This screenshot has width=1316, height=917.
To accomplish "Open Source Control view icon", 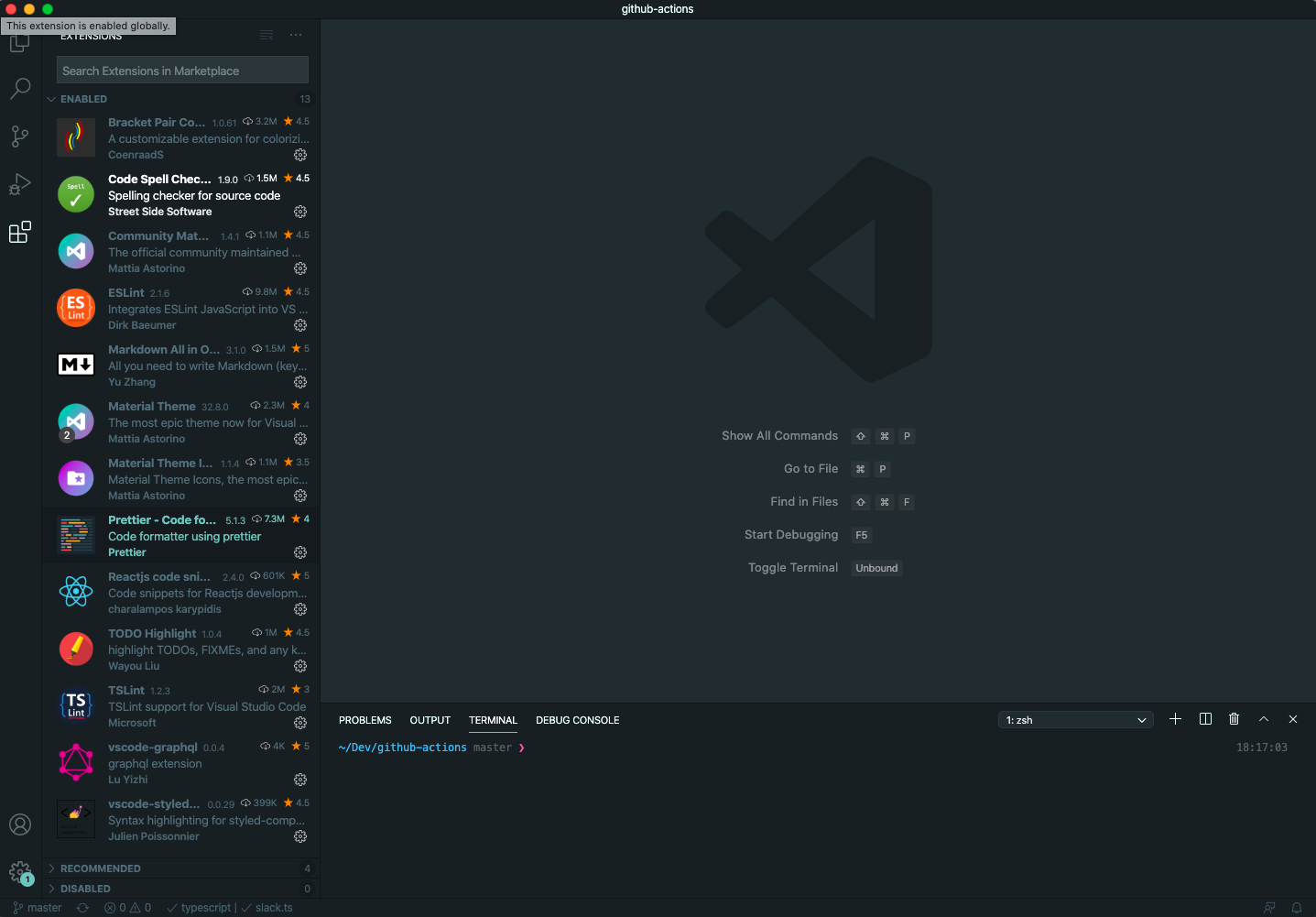I will click(20, 136).
